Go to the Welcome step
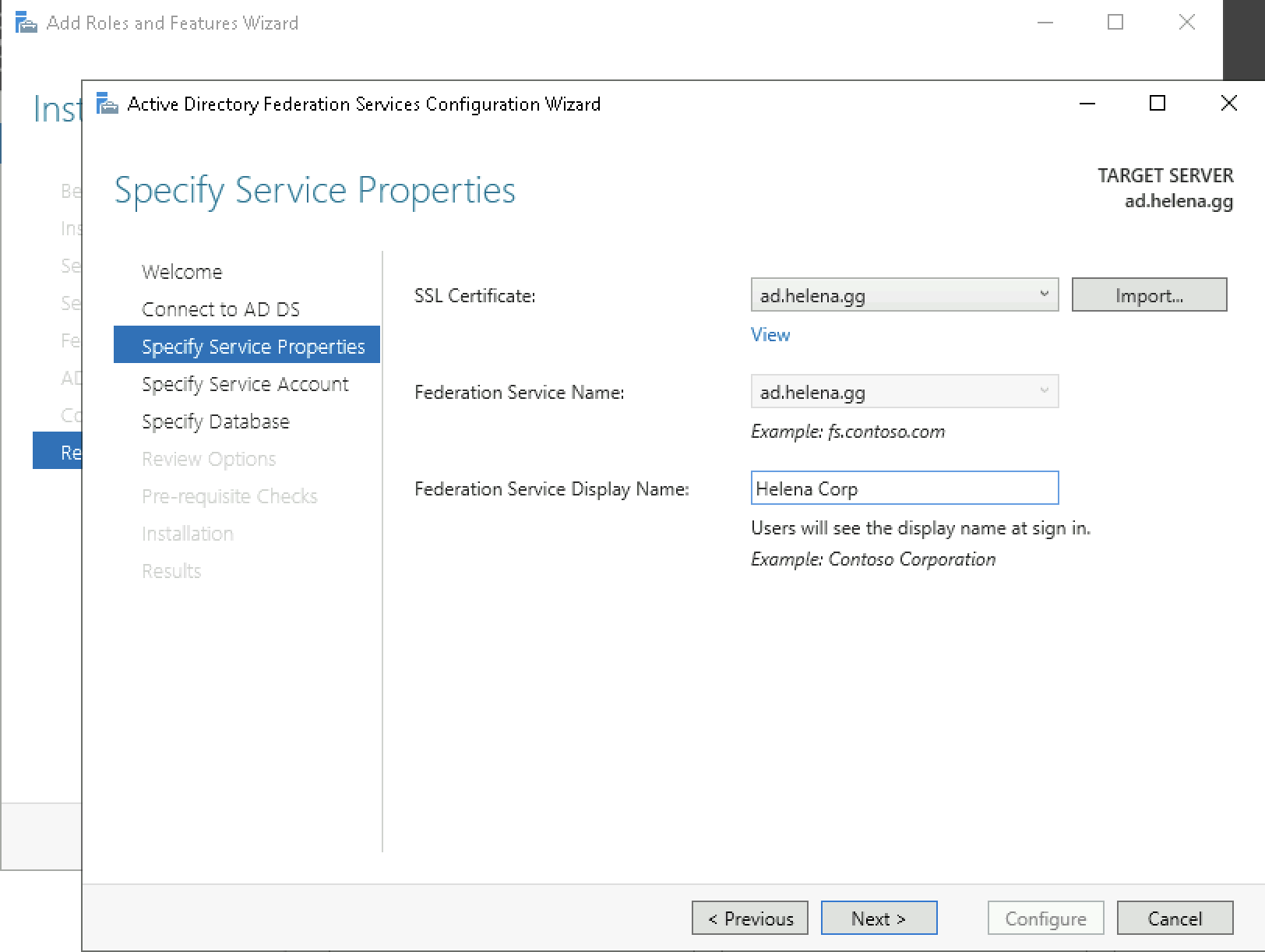This screenshot has height=952, width=1265. (x=181, y=272)
